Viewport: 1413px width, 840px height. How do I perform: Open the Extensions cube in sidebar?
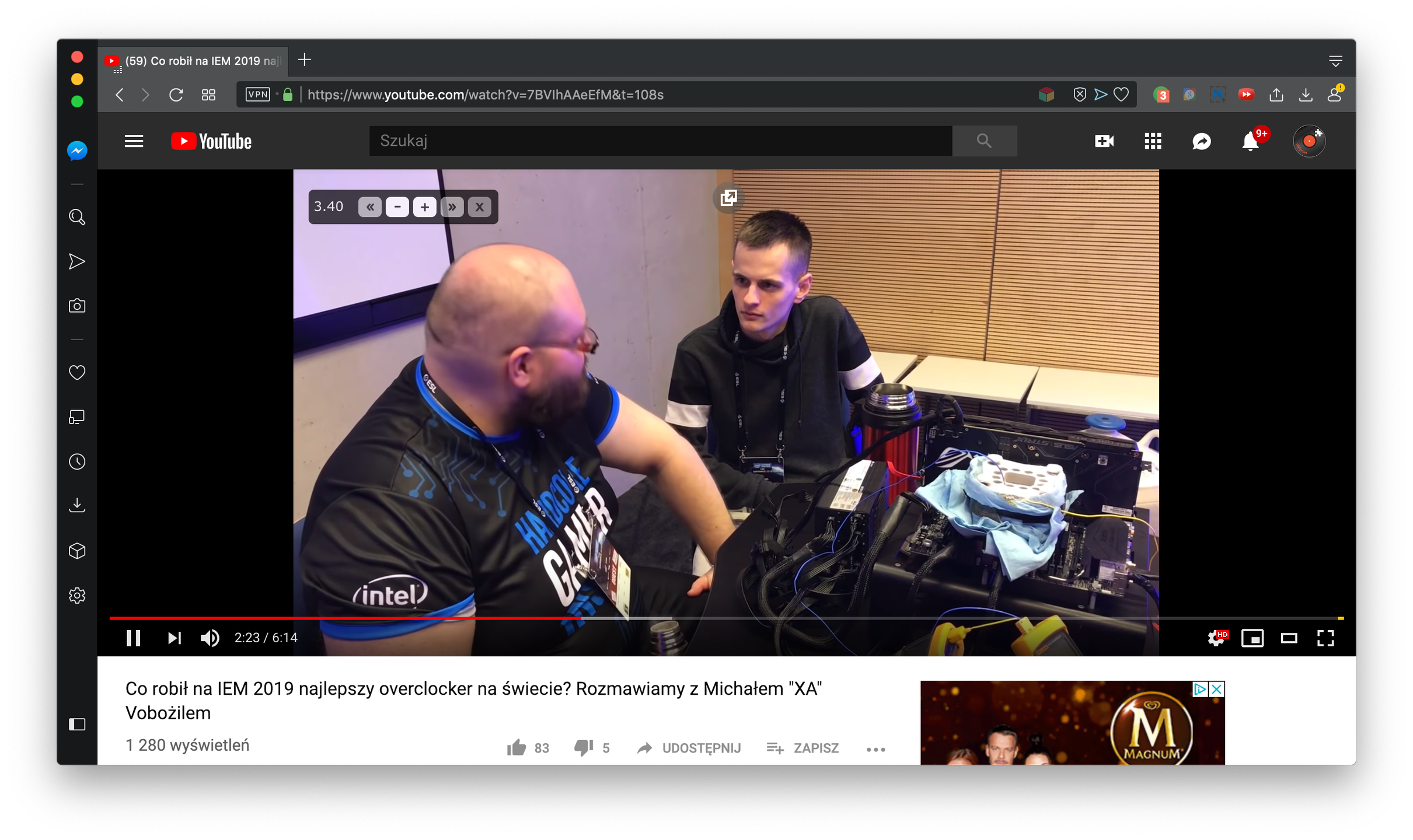pos(77,551)
